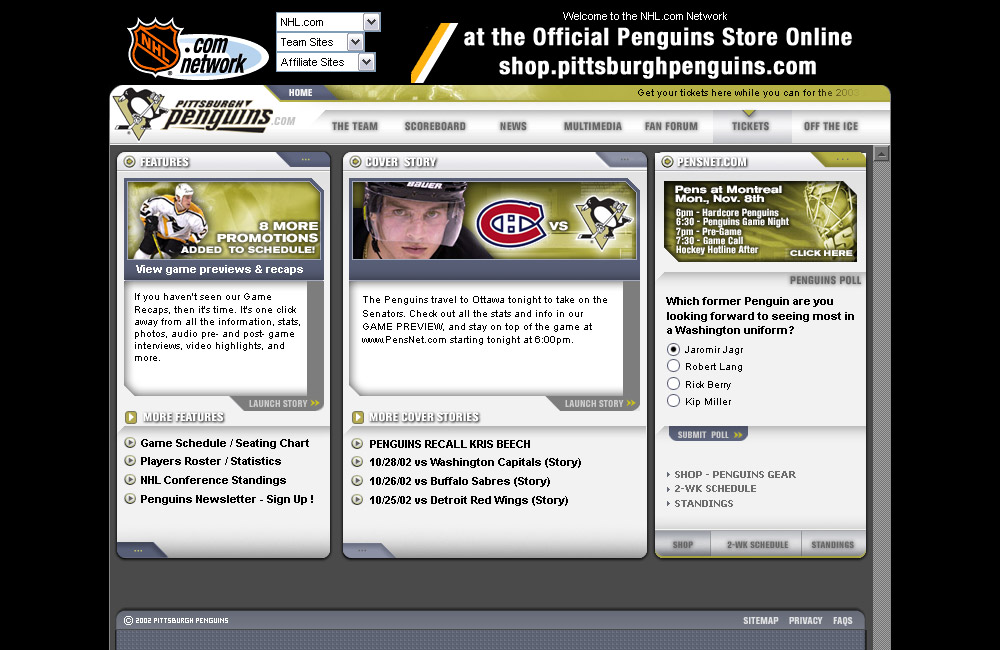Click bullet icon beside Game Schedule / Seating Chart
Image resolution: width=1000 pixels, height=650 pixels.
coord(130,443)
